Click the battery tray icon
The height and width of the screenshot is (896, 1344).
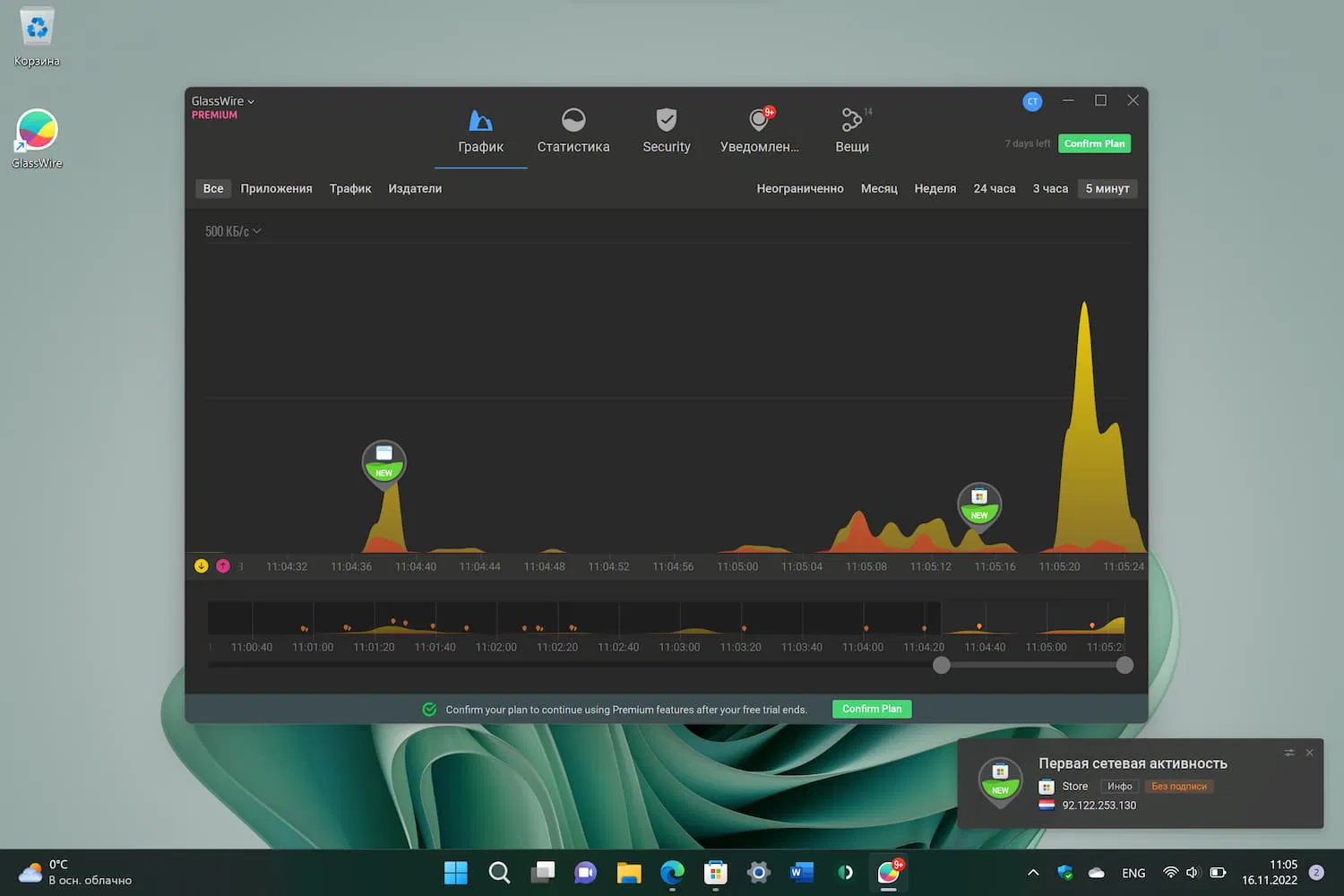pos(1218,873)
